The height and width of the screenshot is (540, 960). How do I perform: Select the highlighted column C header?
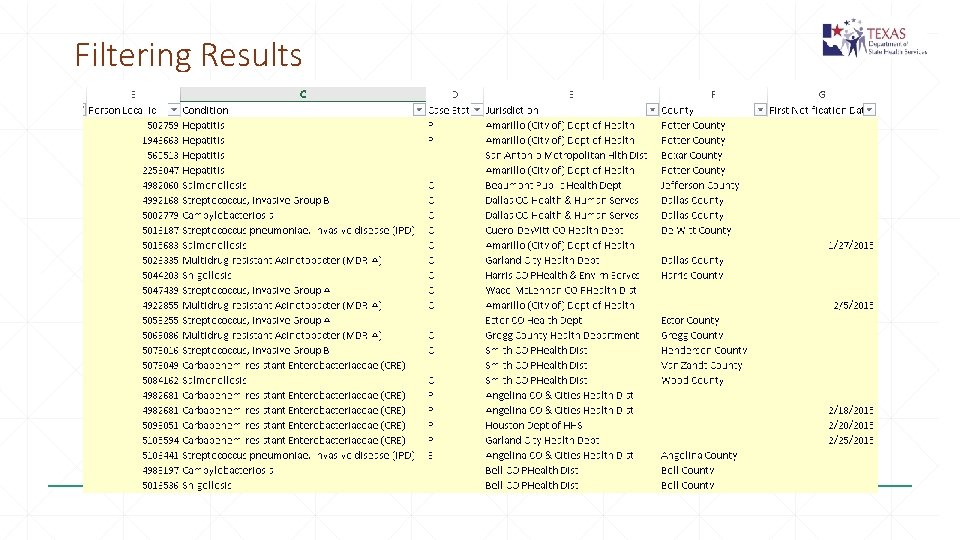pyautogui.click(x=303, y=94)
